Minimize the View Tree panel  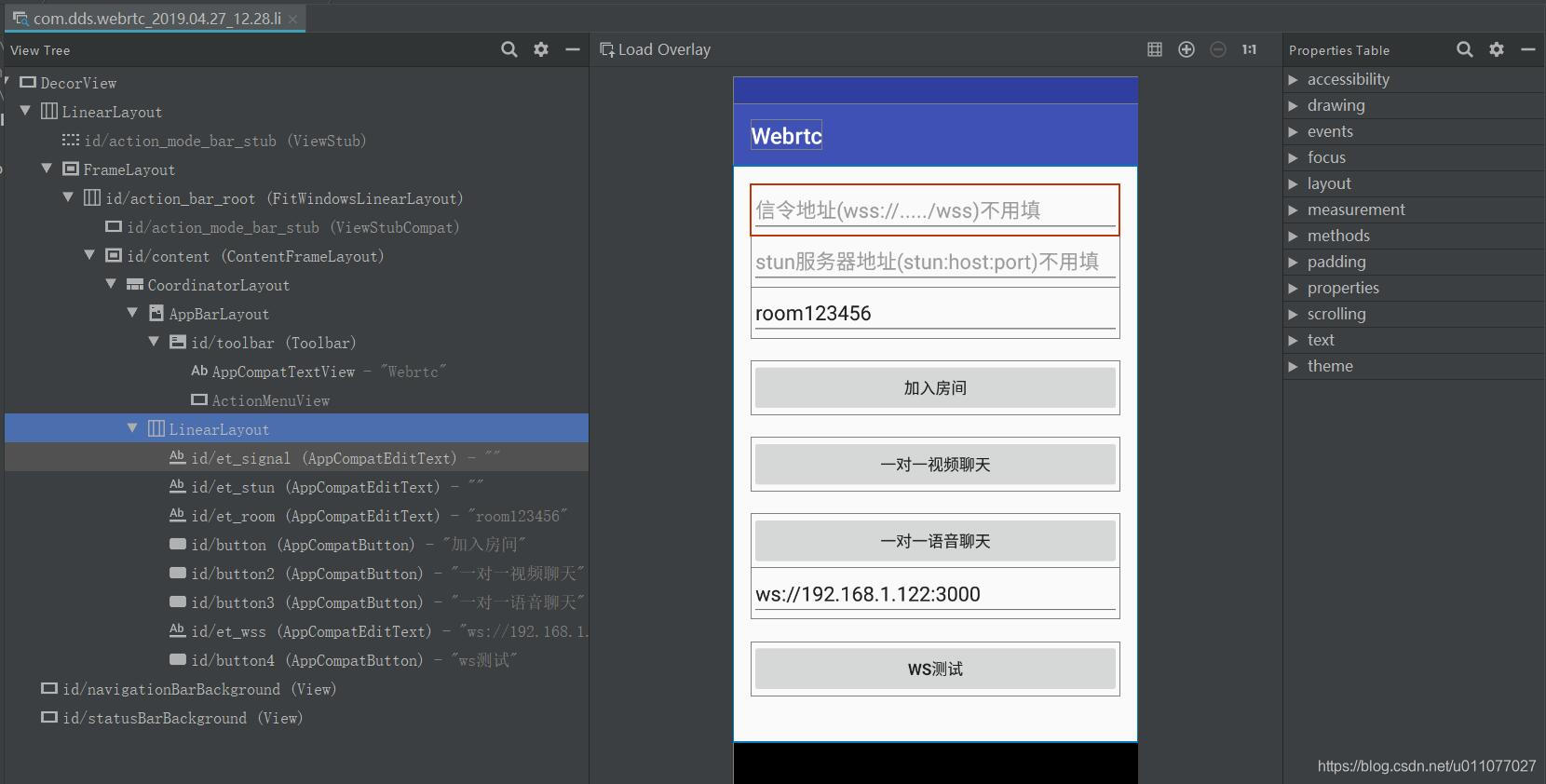[573, 49]
